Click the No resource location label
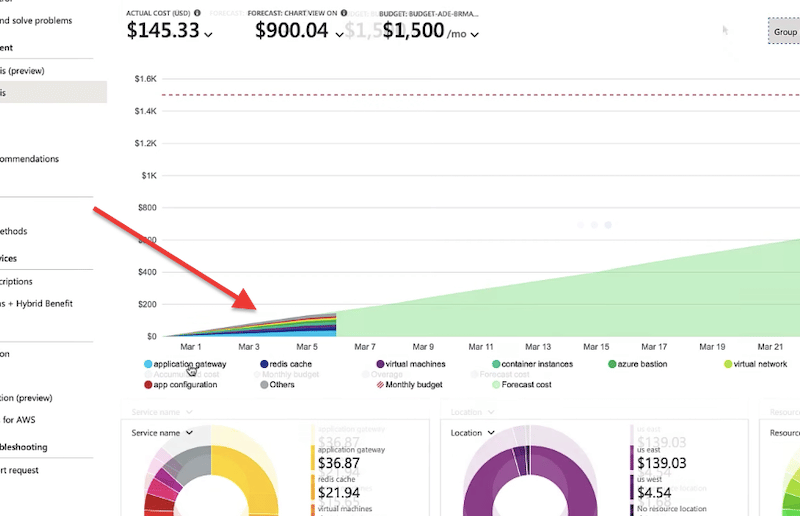The height and width of the screenshot is (516, 800). tap(671, 509)
